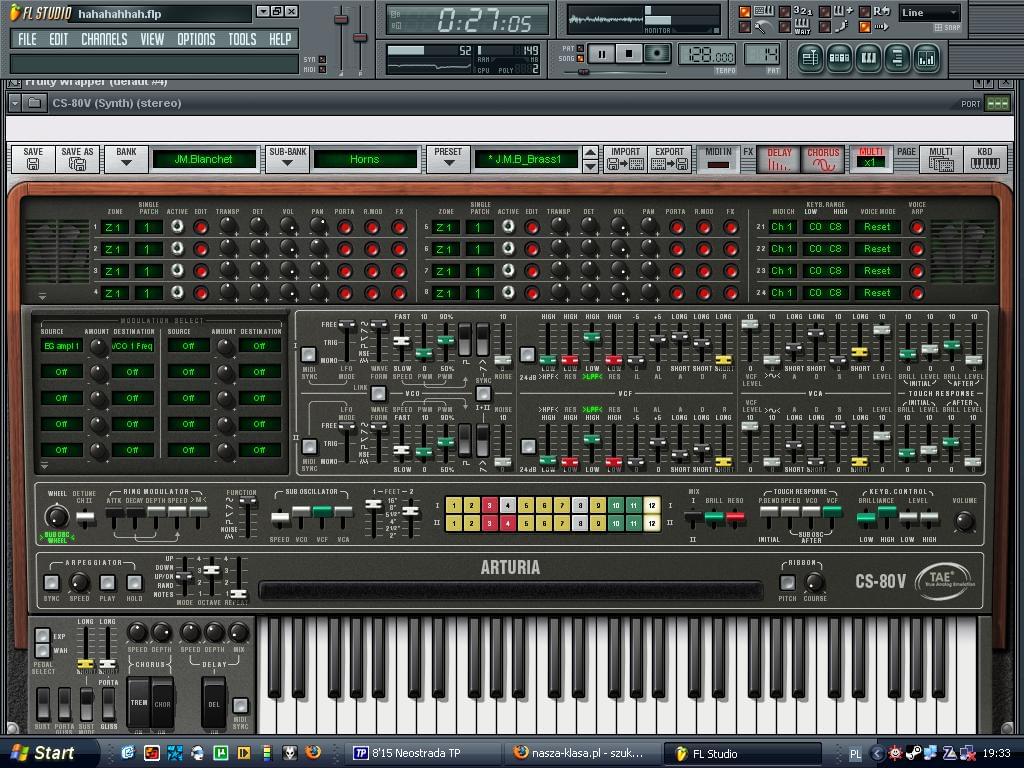Open the TOOLS menu
1025x771 pixels.
click(243, 39)
